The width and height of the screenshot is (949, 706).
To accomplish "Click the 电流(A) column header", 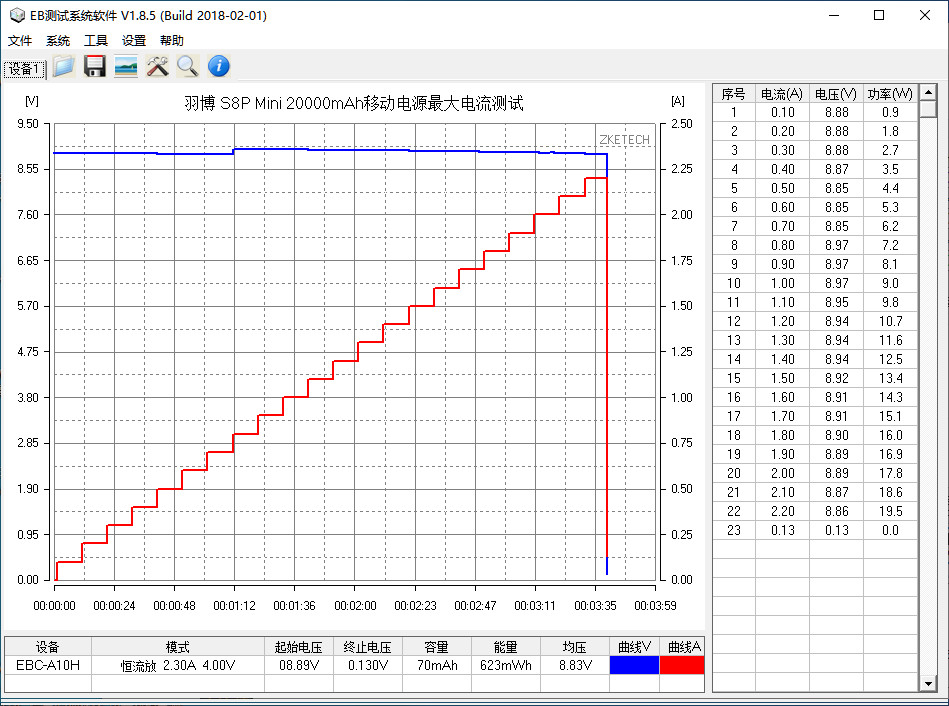I will click(782, 94).
